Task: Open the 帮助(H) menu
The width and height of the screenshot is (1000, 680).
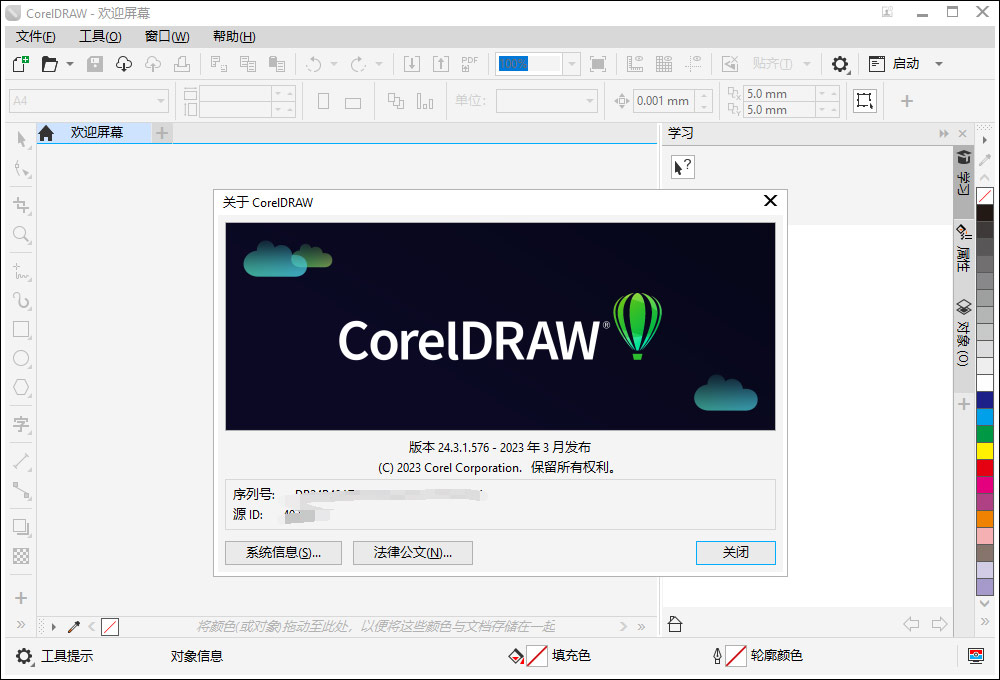Action: click(232, 36)
